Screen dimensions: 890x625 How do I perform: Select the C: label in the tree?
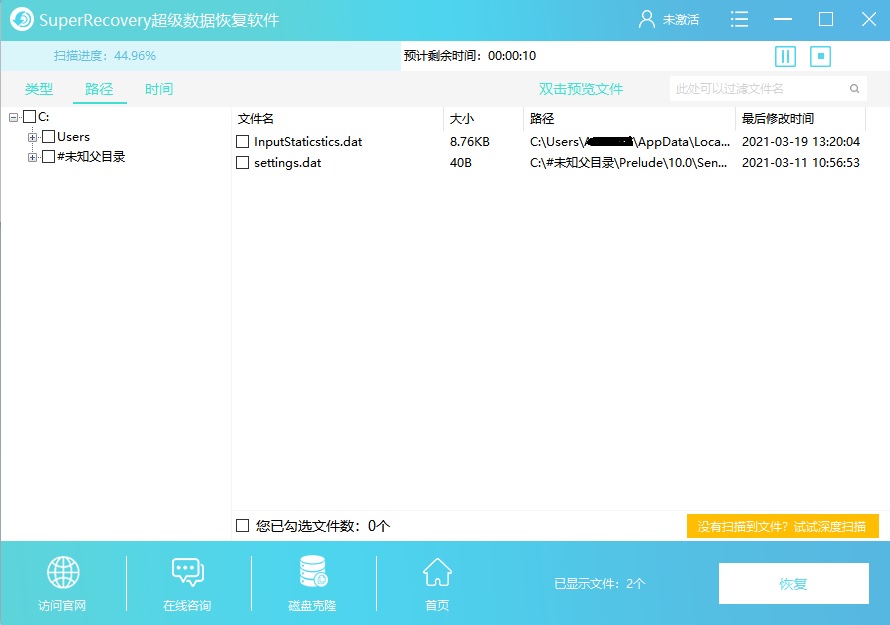point(44,117)
